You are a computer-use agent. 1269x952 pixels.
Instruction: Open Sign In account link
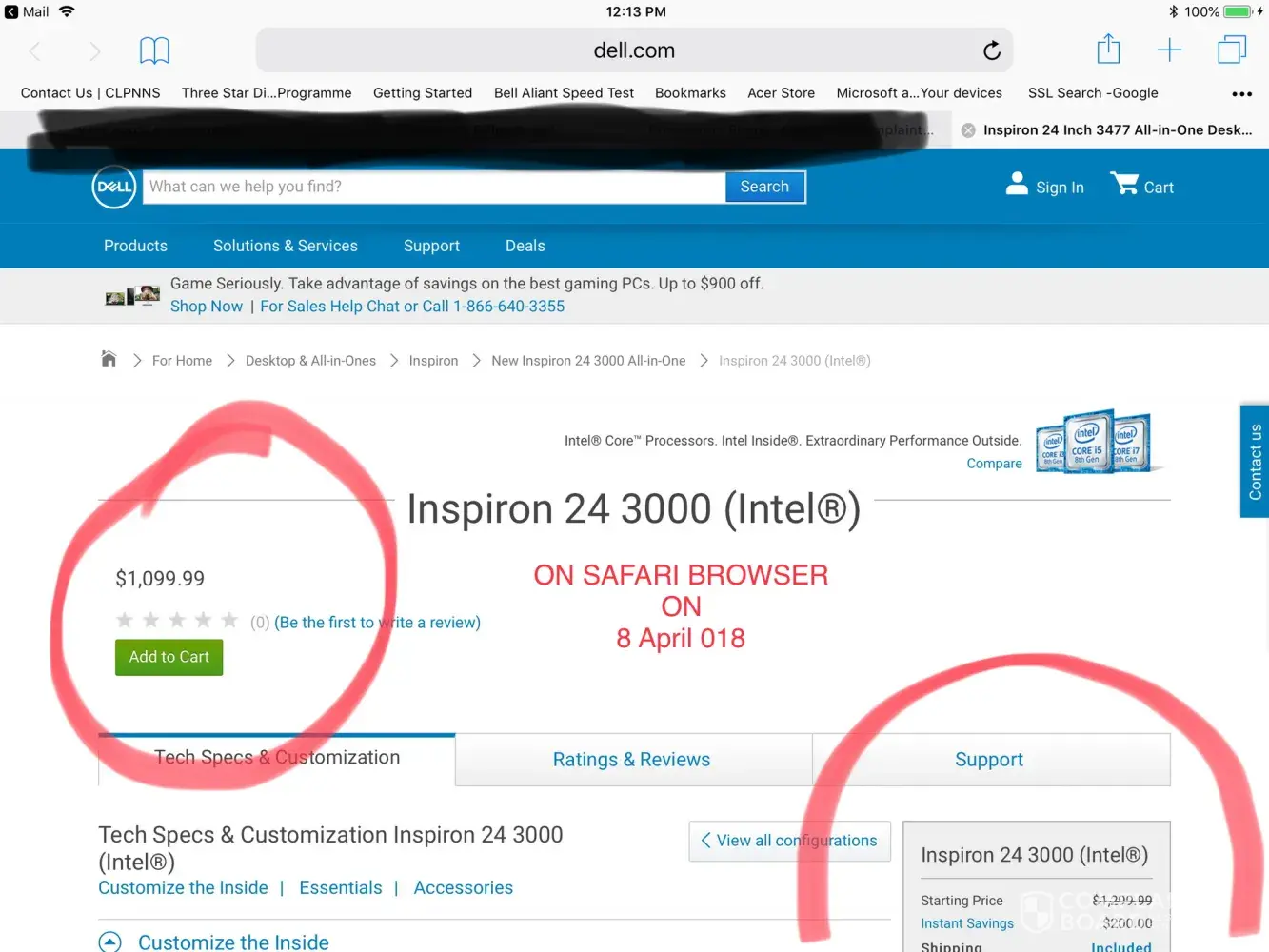point(1044,187)
